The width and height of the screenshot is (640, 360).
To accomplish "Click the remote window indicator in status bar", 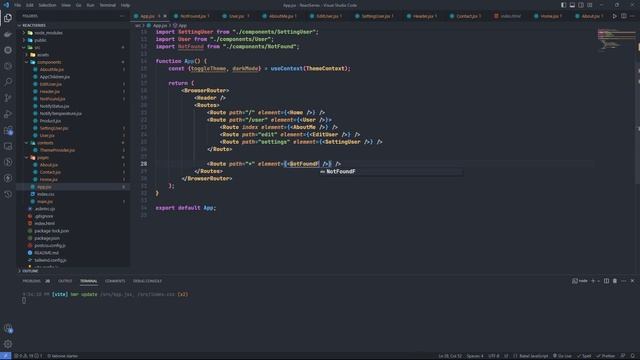I will 5,356.
